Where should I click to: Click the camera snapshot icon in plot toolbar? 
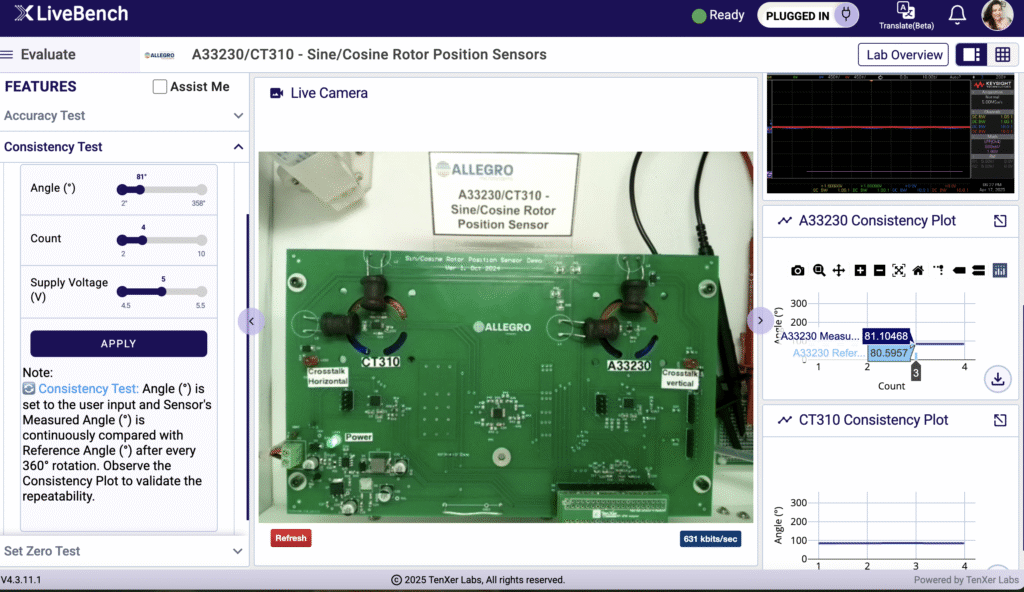tap(798, 270)
